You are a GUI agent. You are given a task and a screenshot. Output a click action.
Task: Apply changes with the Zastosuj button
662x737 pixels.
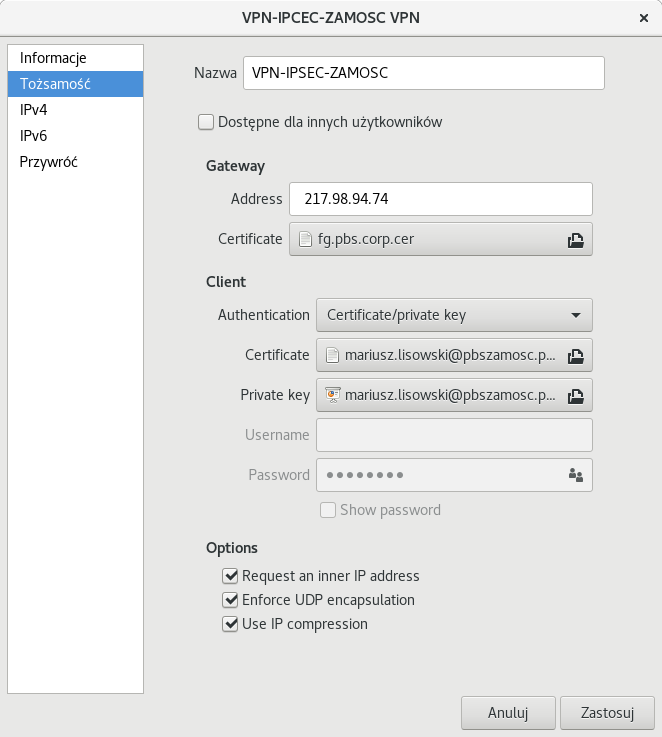tap(608, 713)
